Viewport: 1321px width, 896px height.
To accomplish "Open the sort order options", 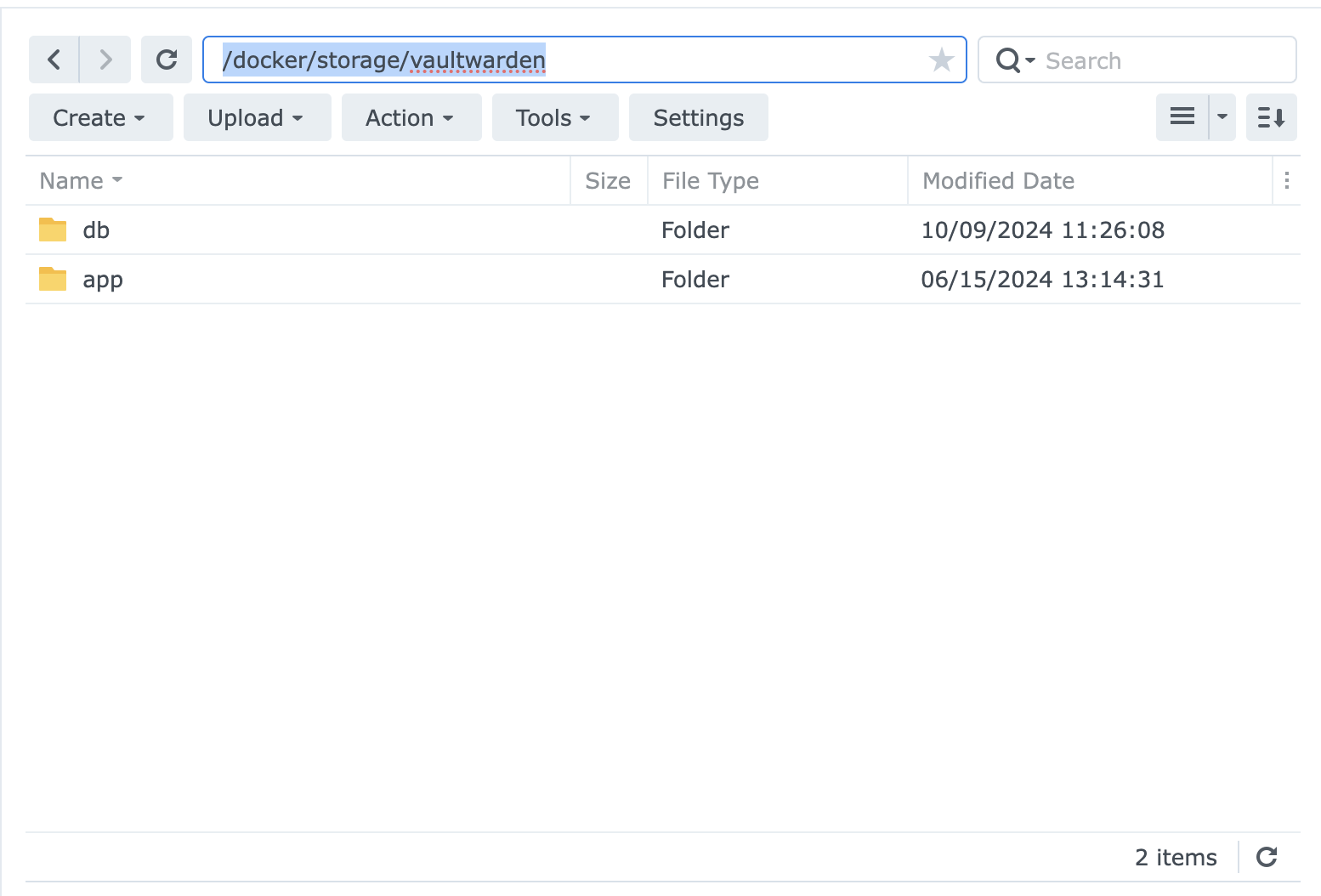I will pyautogui.click(x=1272, y=117).
